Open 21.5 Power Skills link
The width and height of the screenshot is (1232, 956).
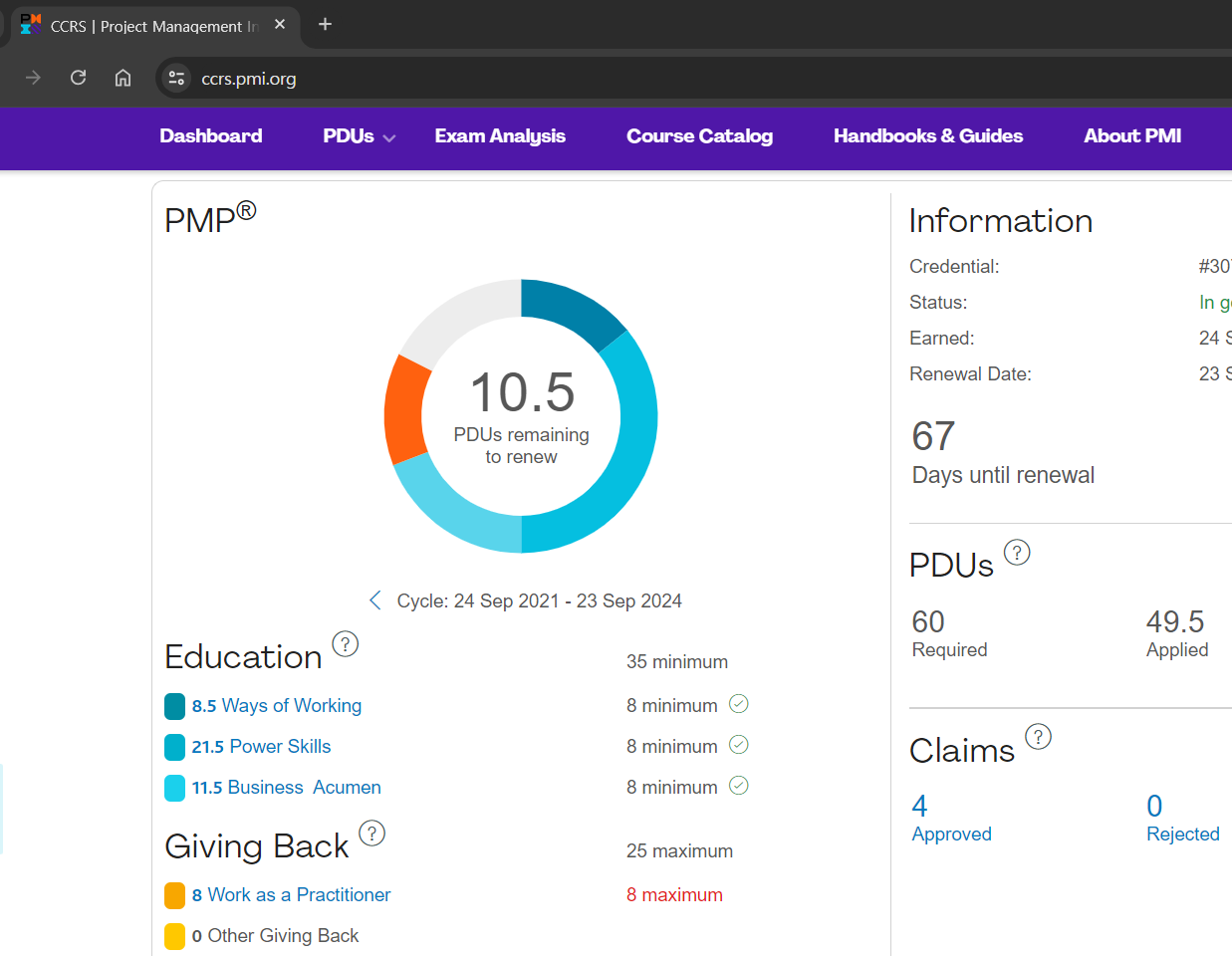(x=261, y=747)
